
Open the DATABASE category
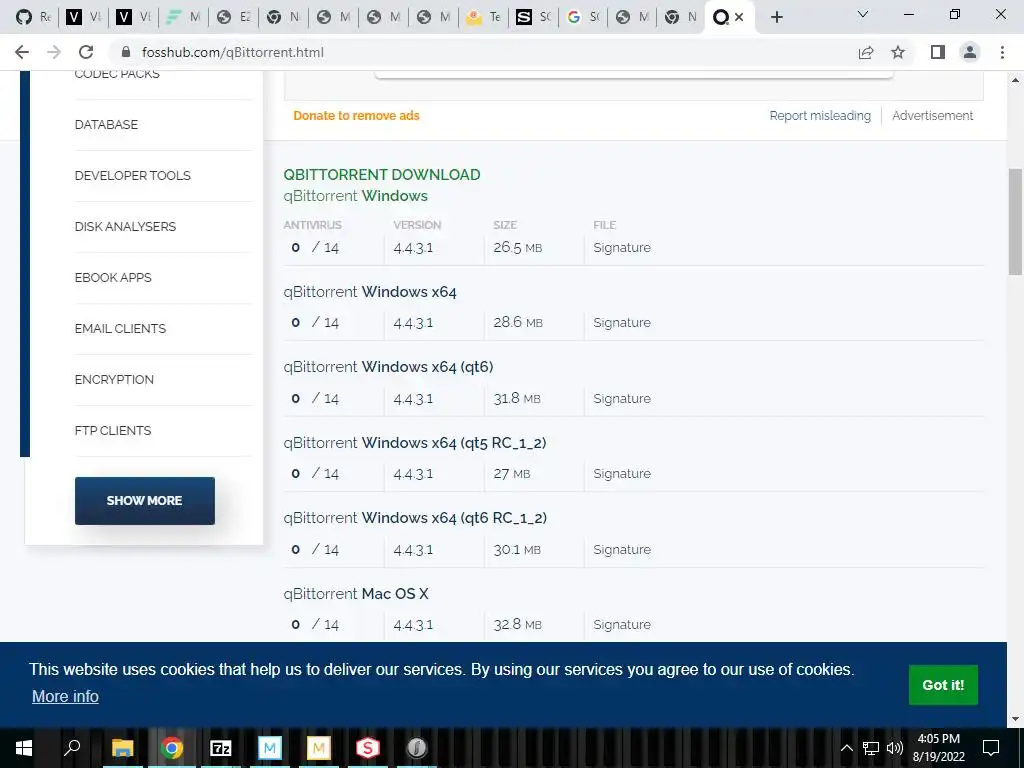pos(106,125)
